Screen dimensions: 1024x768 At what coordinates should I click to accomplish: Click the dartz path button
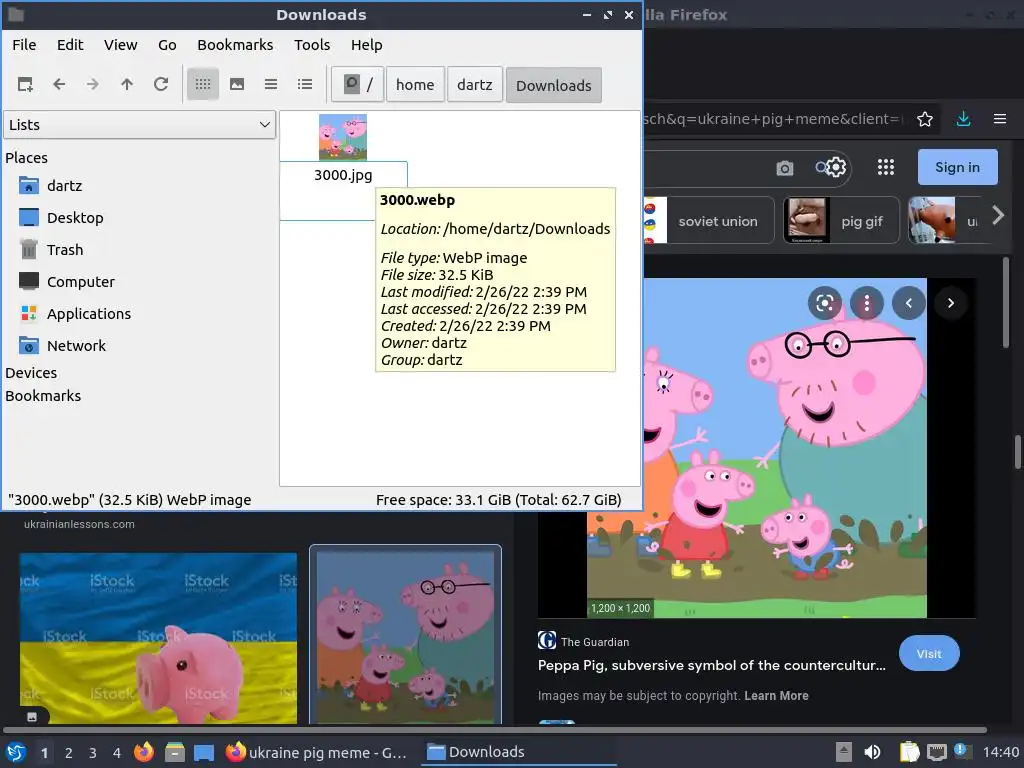(x=475, y=85)
